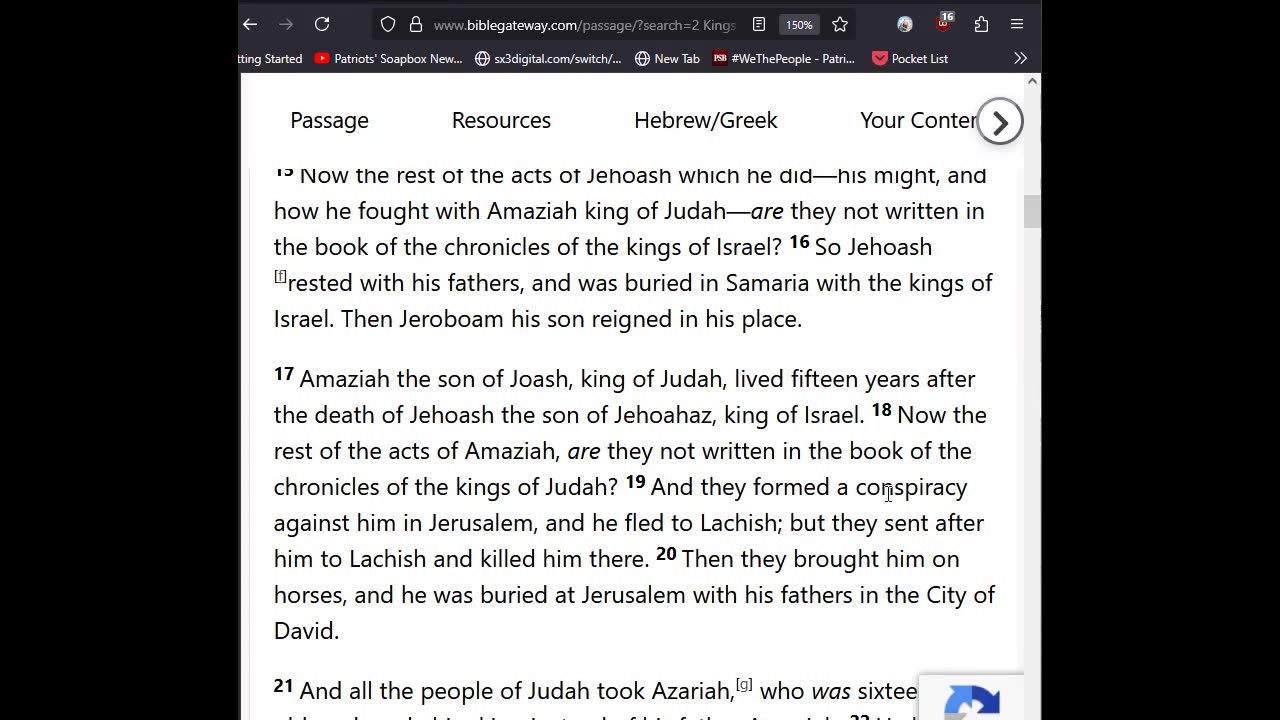
Task: Open Pocket List bookmark
Action: click(x=910, y=59)
